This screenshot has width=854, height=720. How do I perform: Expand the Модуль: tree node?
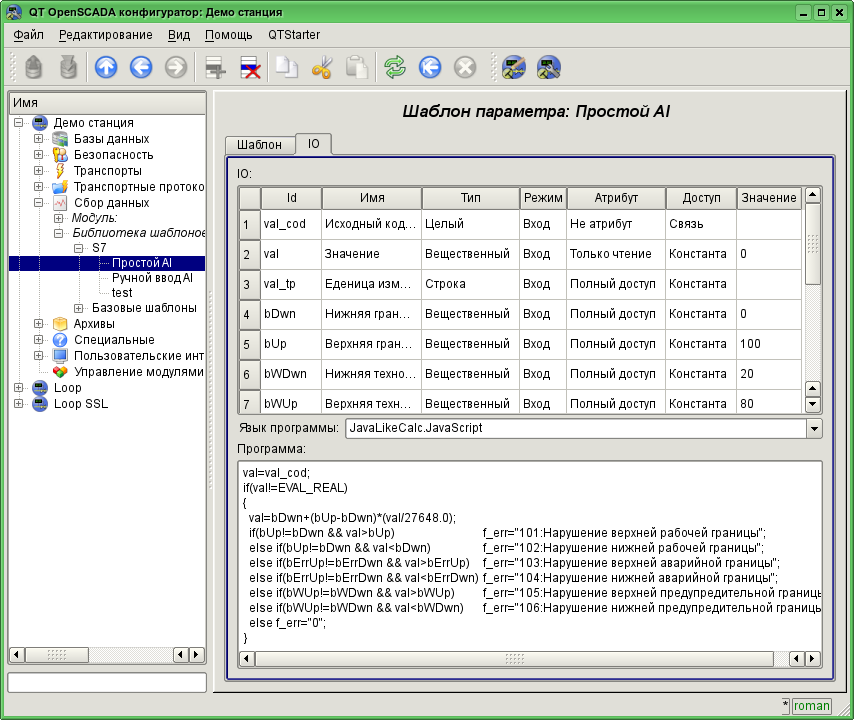click(58, 218)
